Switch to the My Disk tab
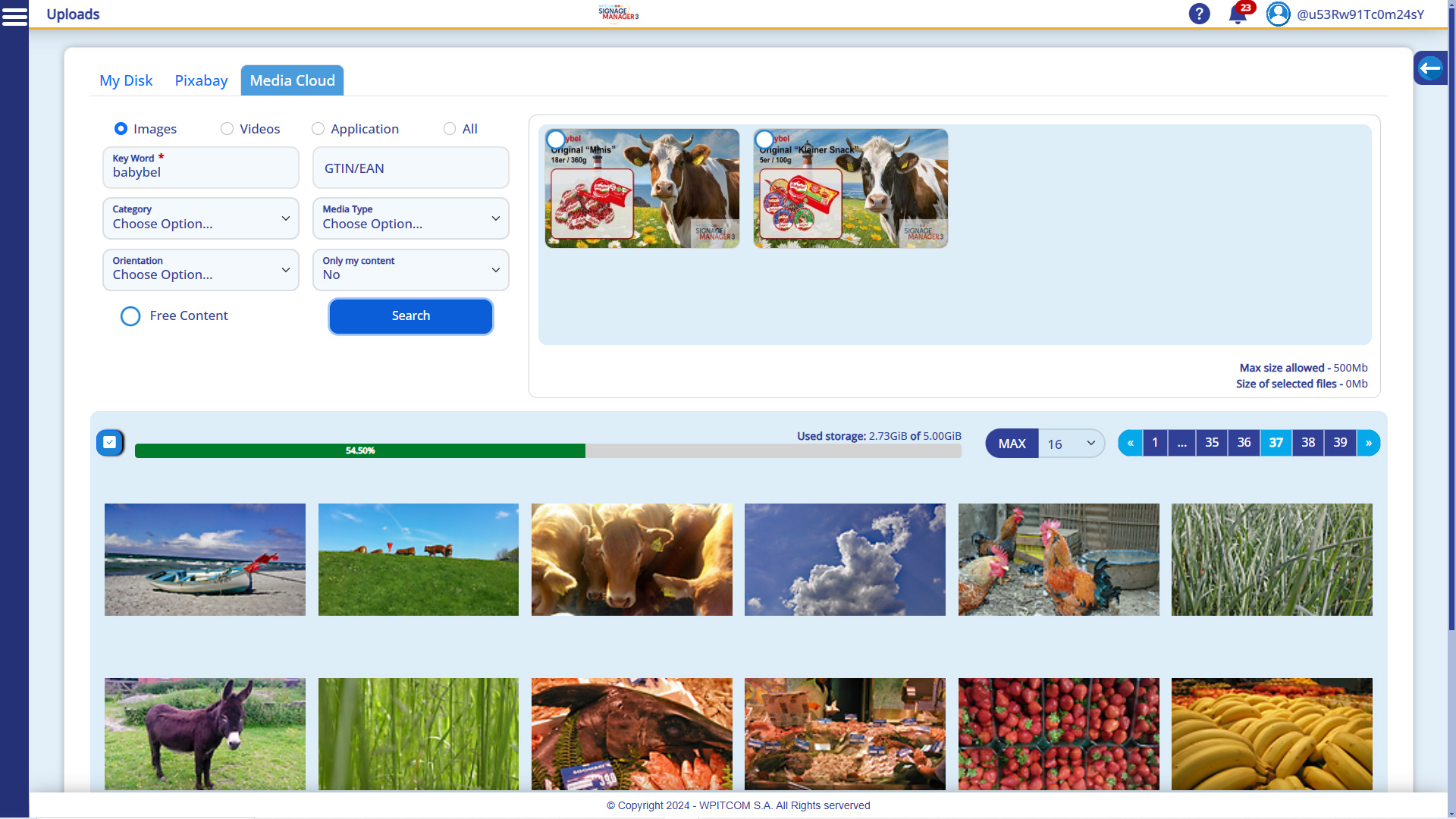1456x819 pixels. [125, 80]
